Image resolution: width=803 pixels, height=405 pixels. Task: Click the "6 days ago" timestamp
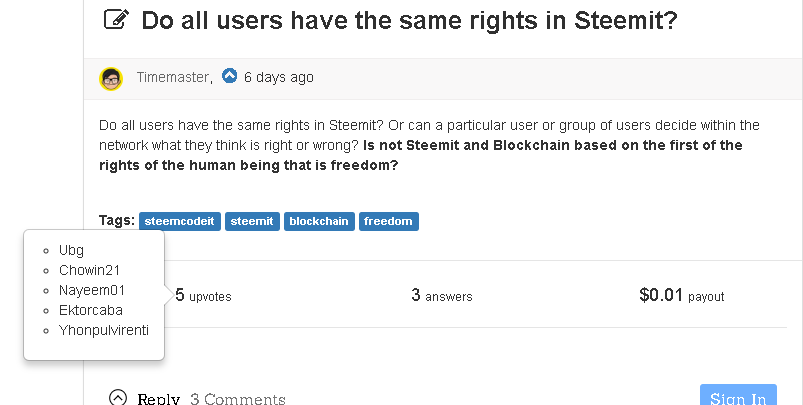(x=278, y=77)
